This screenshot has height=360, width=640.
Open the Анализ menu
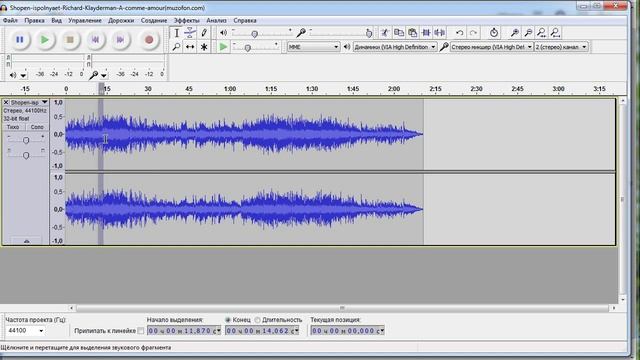tap(216, 20)
